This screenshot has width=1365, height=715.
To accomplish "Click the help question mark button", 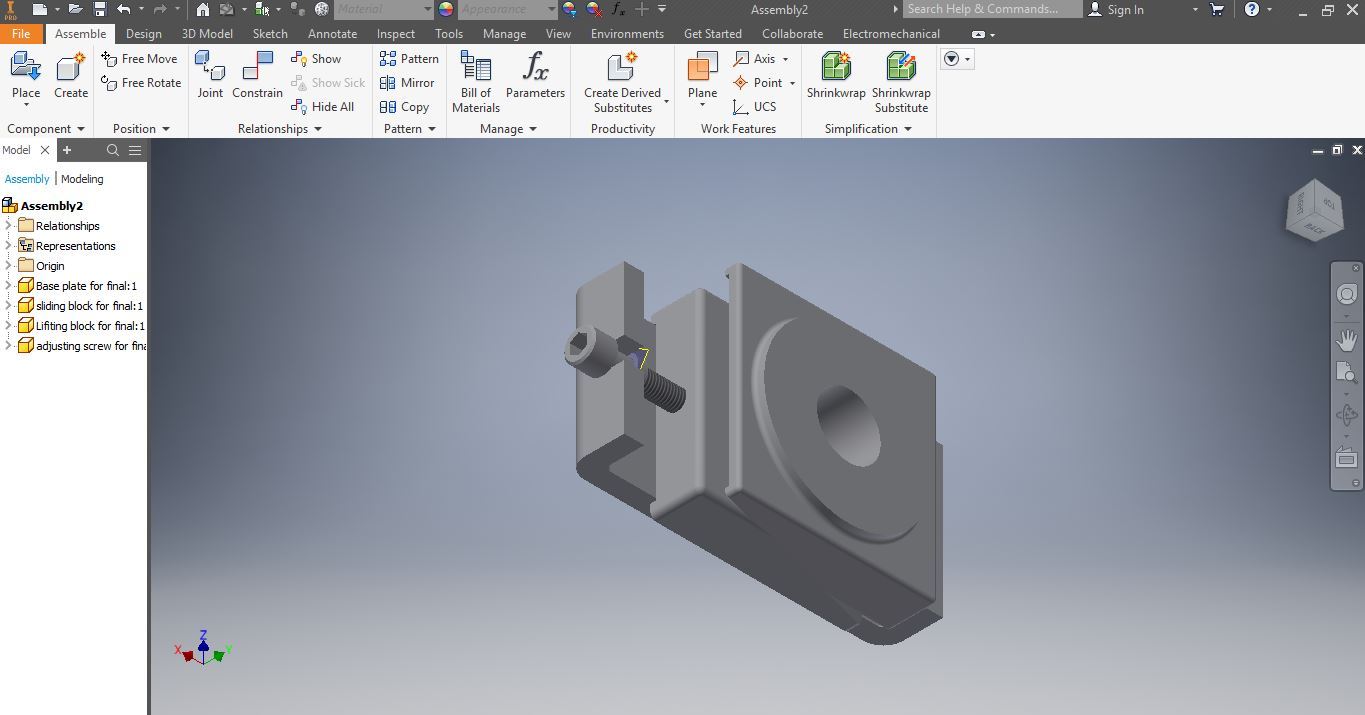I will point(1252,9).
